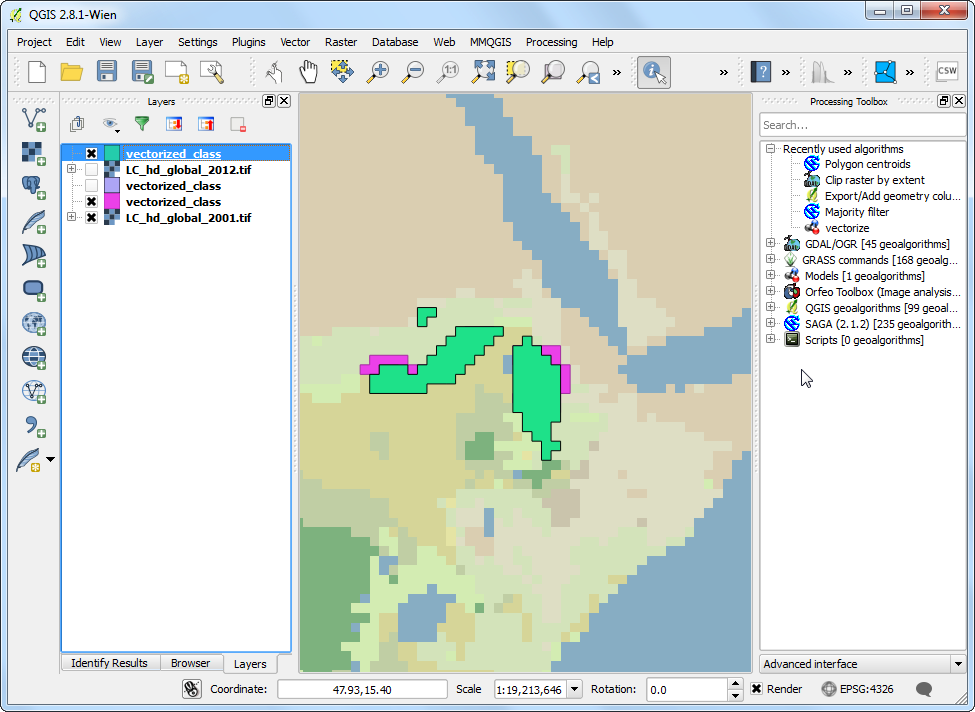Screen dimensions: 975x712
Task: Pan the map to the selection
Action: click(x=342, y=72)
